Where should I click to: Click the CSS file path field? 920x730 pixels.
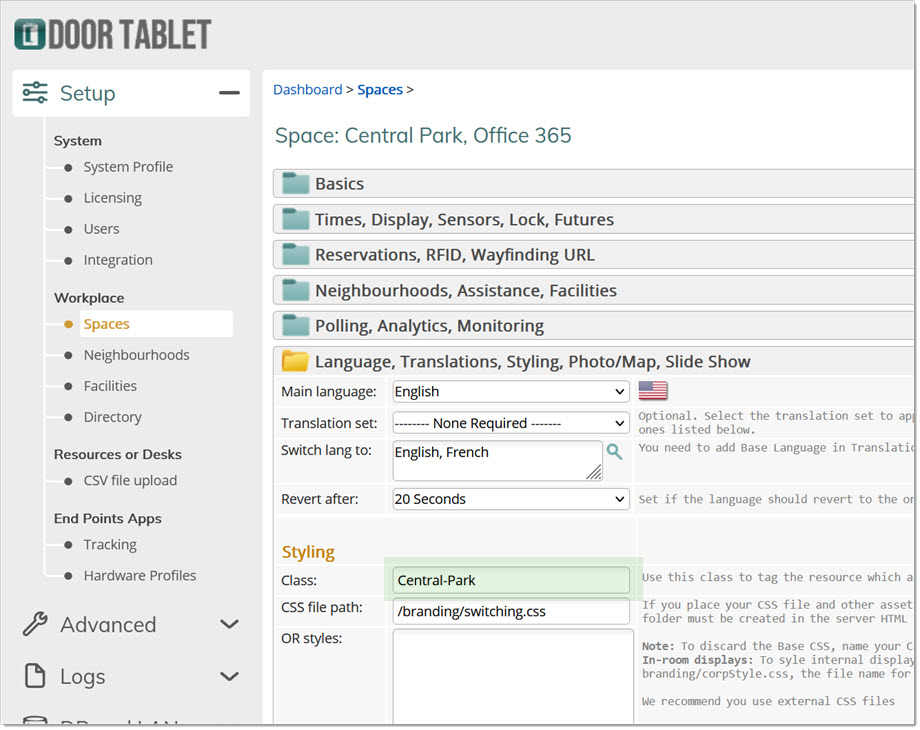coord(511,611)
